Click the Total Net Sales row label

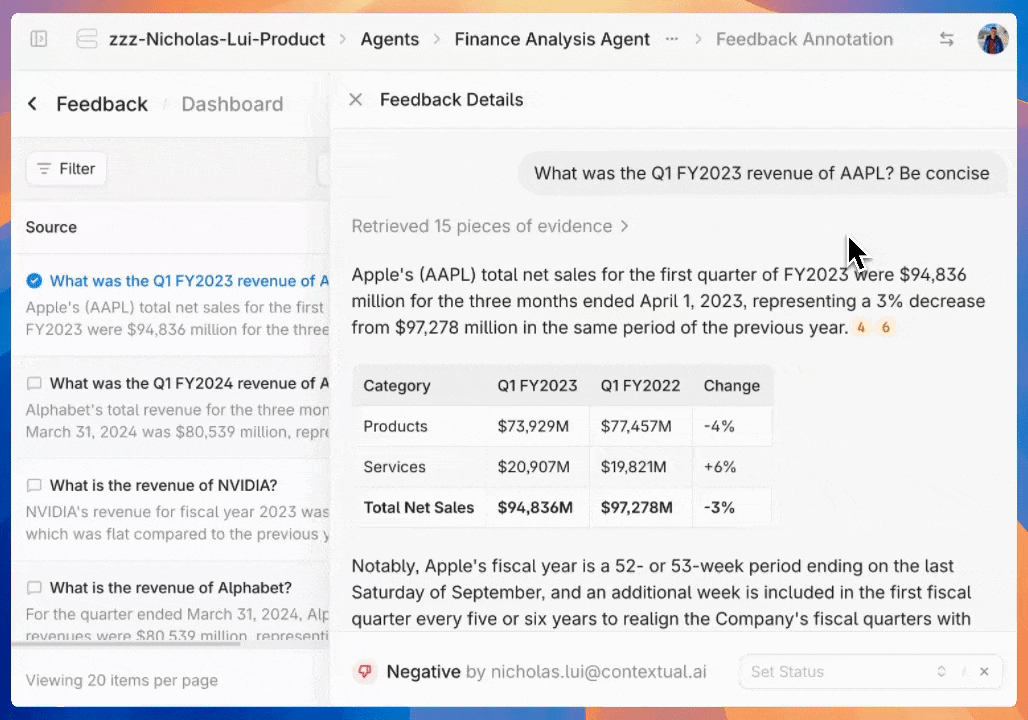click(x=418, y=508)
